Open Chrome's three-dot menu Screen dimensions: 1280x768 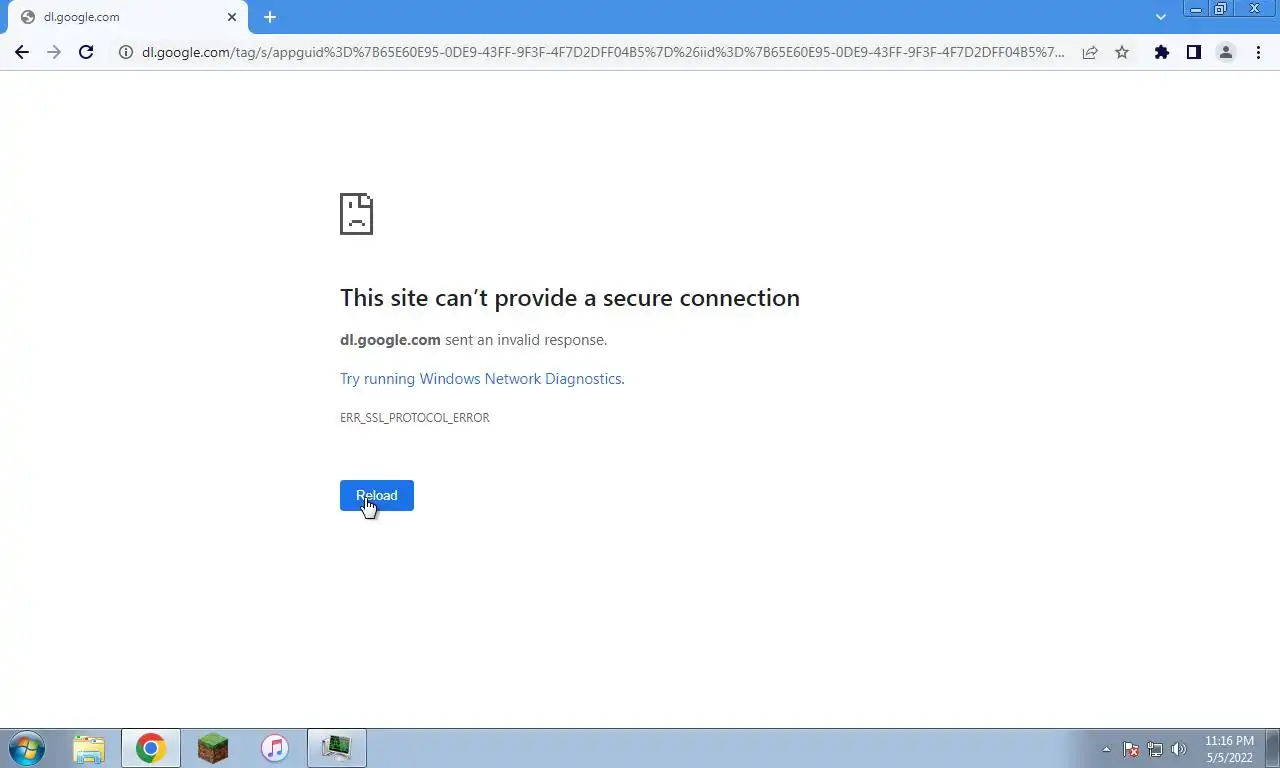(x=1258, y=52)
